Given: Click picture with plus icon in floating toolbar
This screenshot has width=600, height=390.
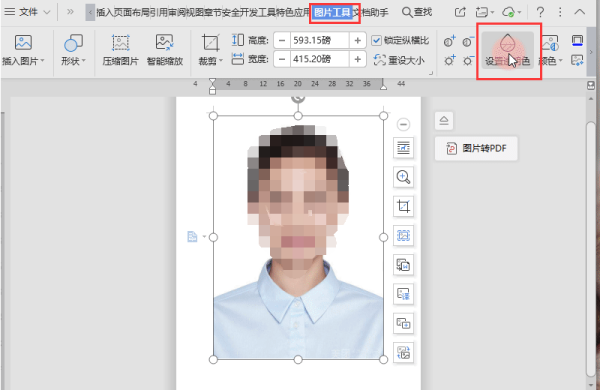Looking at the screenshot, I should pyautogui.click(x=403, y=323).
